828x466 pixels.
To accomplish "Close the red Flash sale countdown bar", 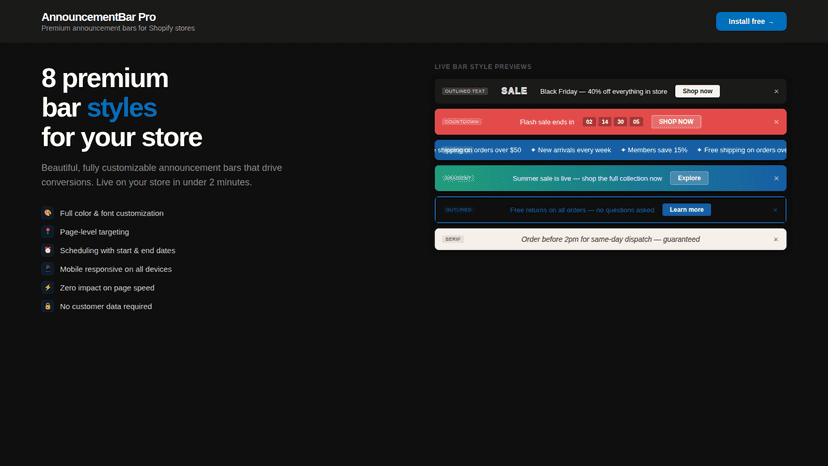I will [776, 122].
